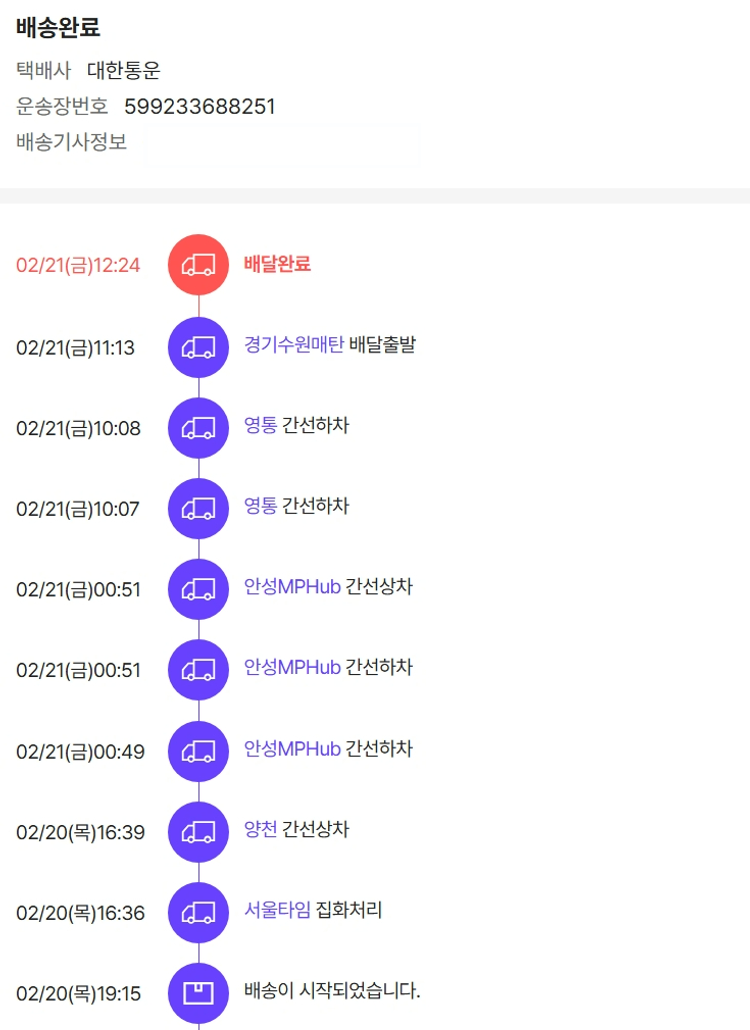Click the truck icon beside 경기수원매탄 배달출발
Viewport: 750px width, 1030px height.
tap(198, 347)
